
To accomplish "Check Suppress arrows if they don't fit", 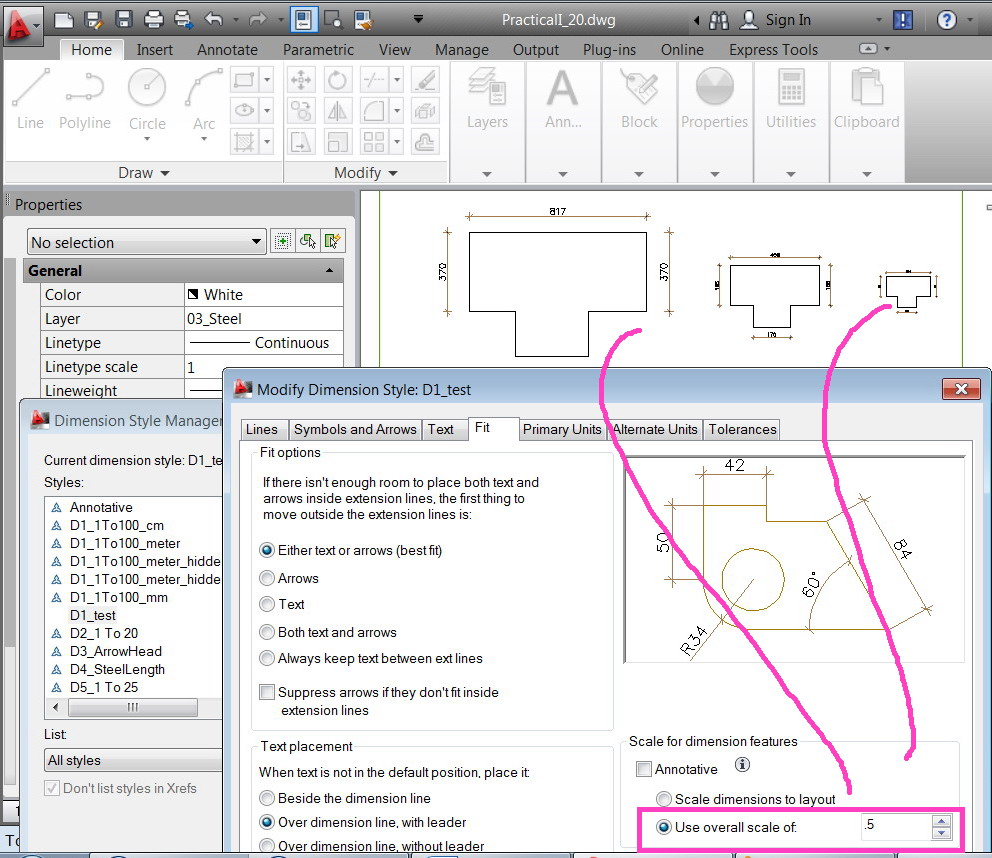I will [267, 692].
